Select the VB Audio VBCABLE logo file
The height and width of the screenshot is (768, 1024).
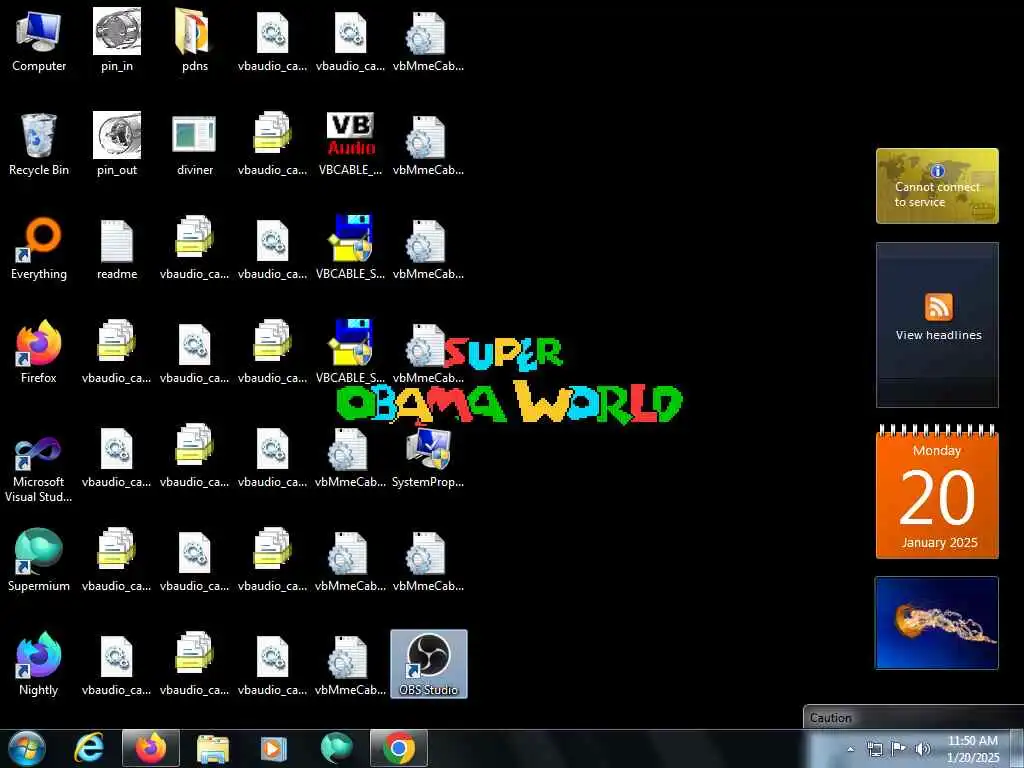coord(351,145)
